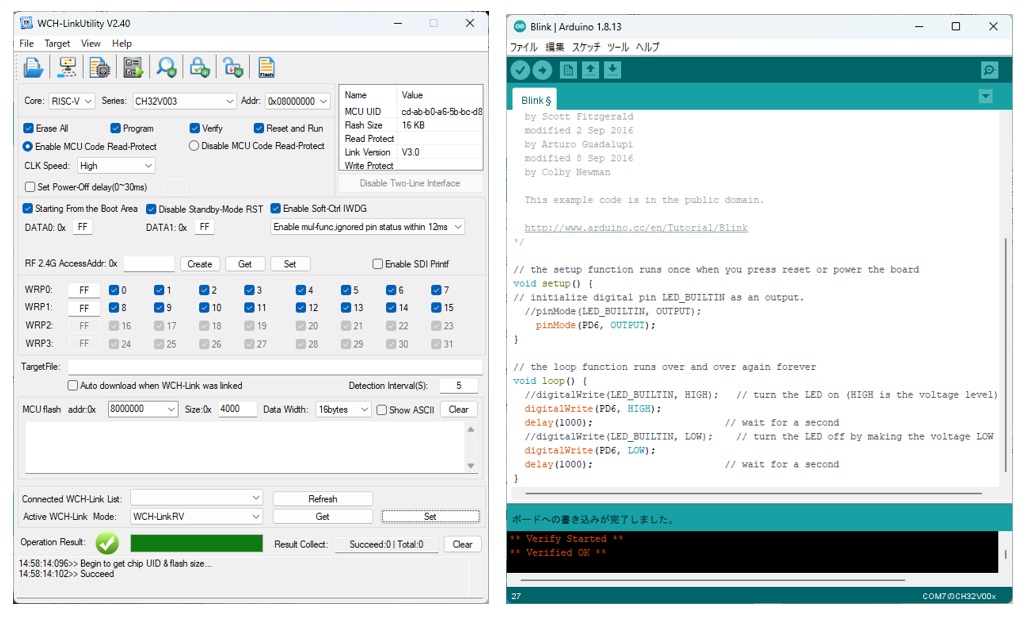Open the mul-func pin status dropdown
Screen dimensions: 1026x617
coord(367,227)
